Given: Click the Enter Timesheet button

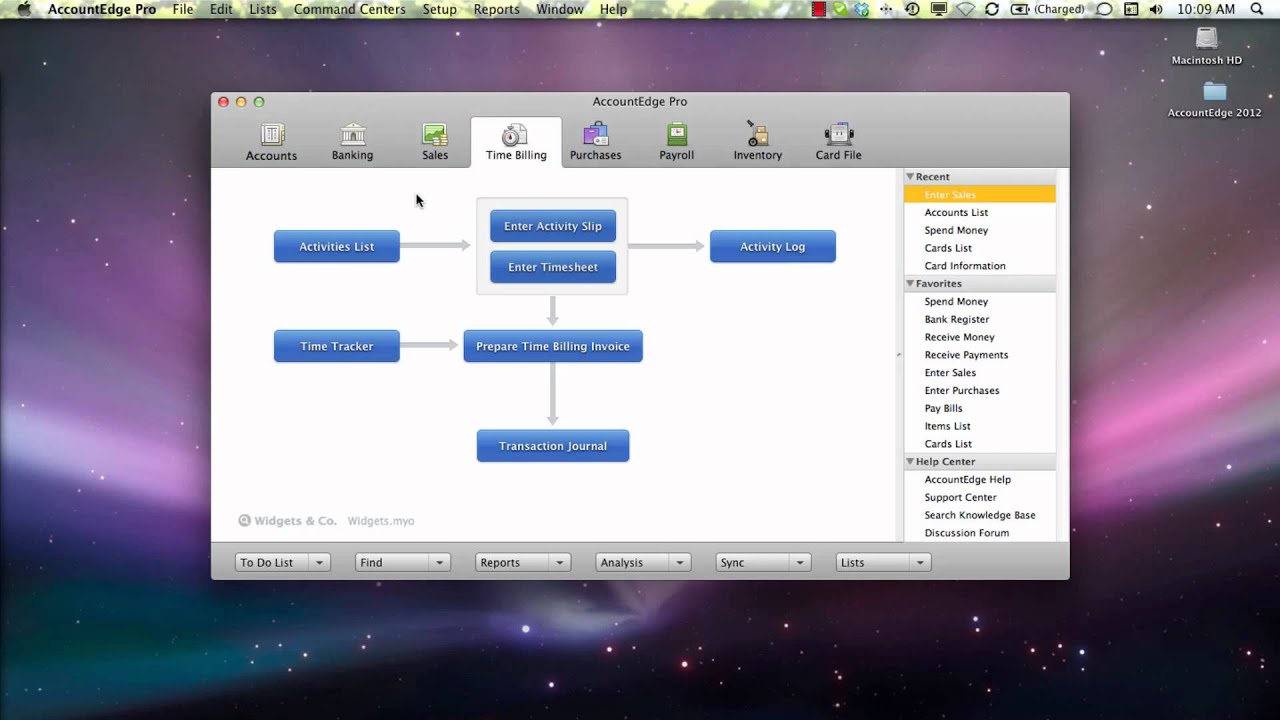Looking at the screenshot, I should point(553,267).
